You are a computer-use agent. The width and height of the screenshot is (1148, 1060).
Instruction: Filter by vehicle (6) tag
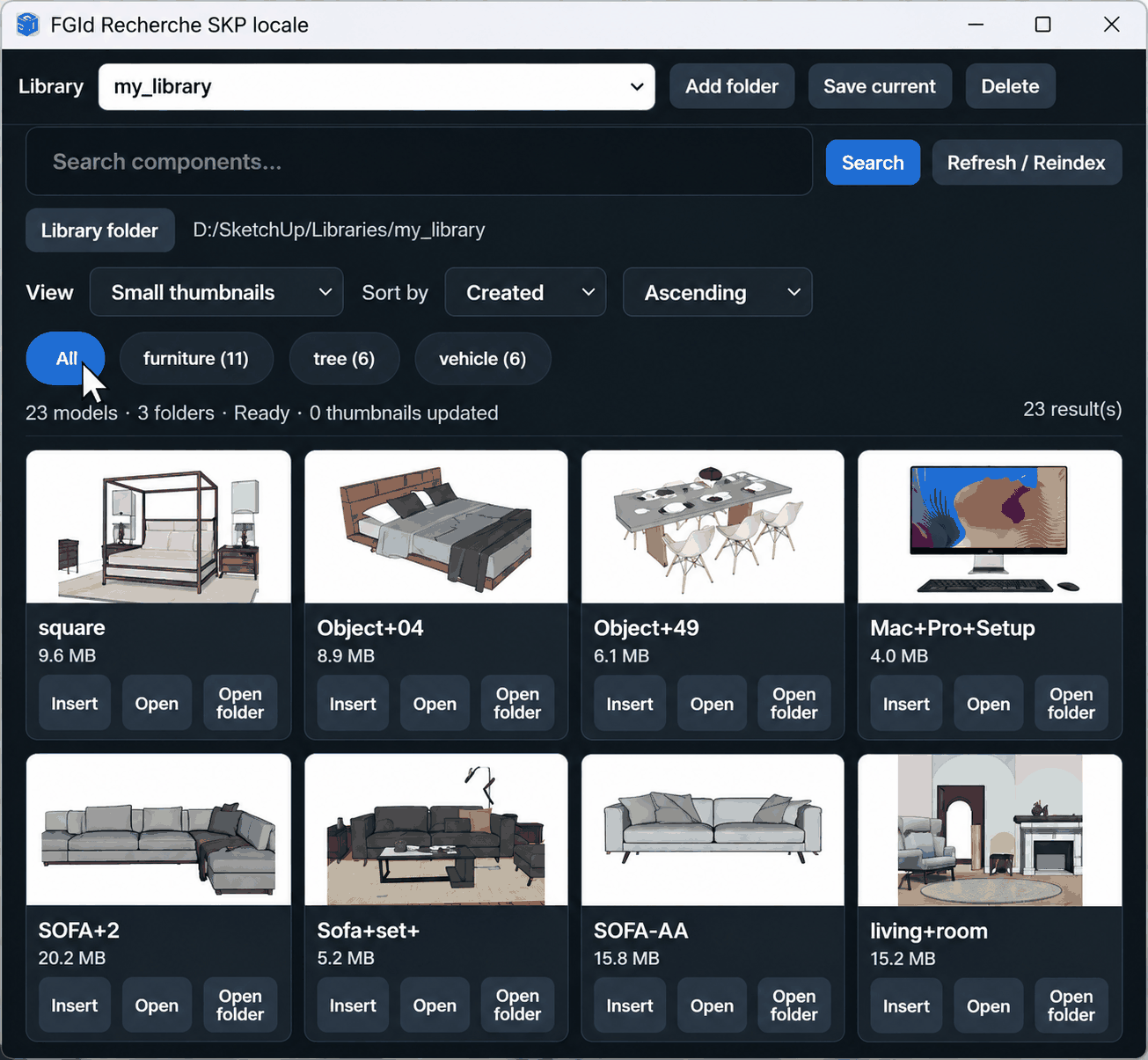(x=482, y=358)
